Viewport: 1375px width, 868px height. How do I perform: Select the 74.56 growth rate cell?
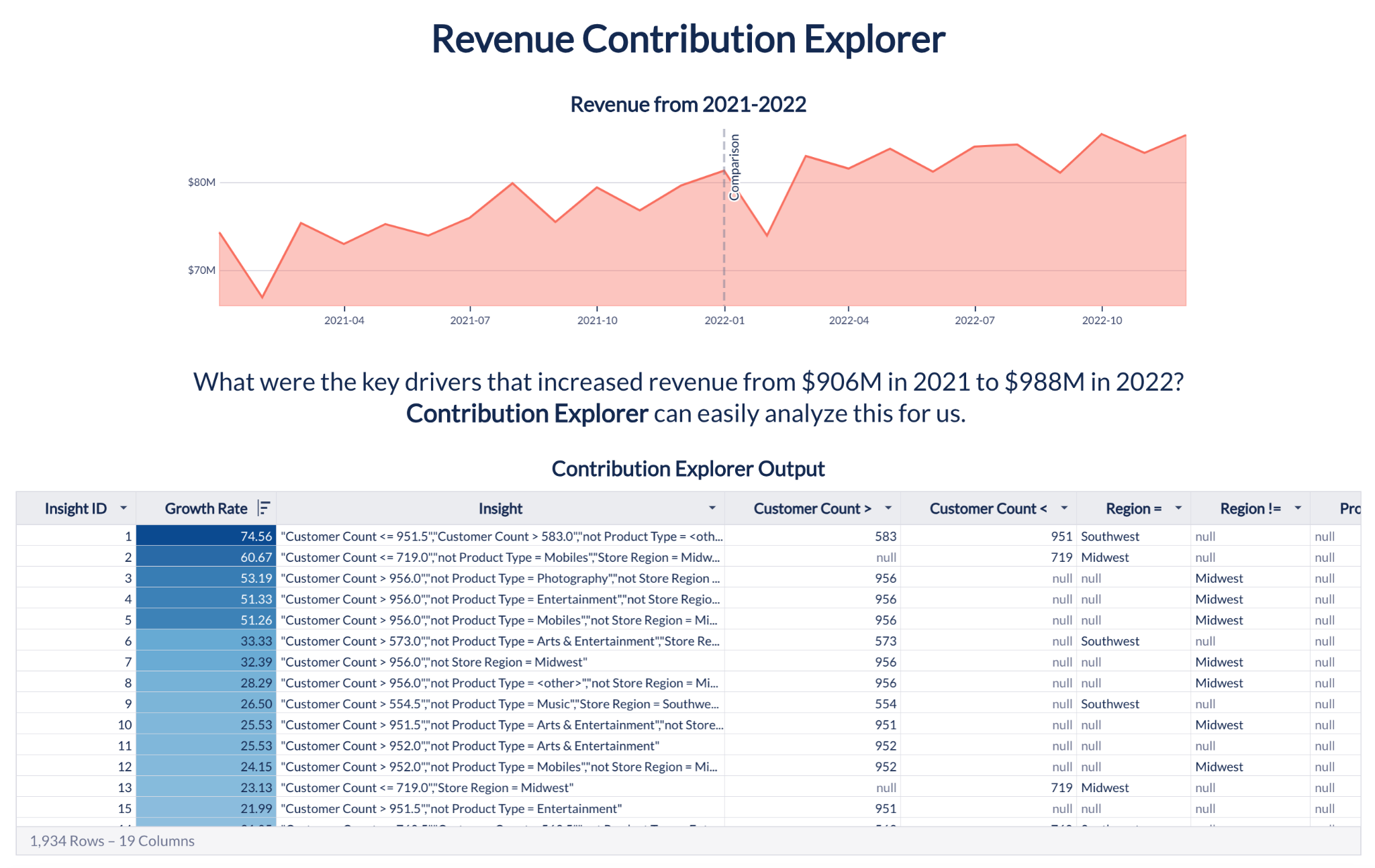tap(206, 536)
